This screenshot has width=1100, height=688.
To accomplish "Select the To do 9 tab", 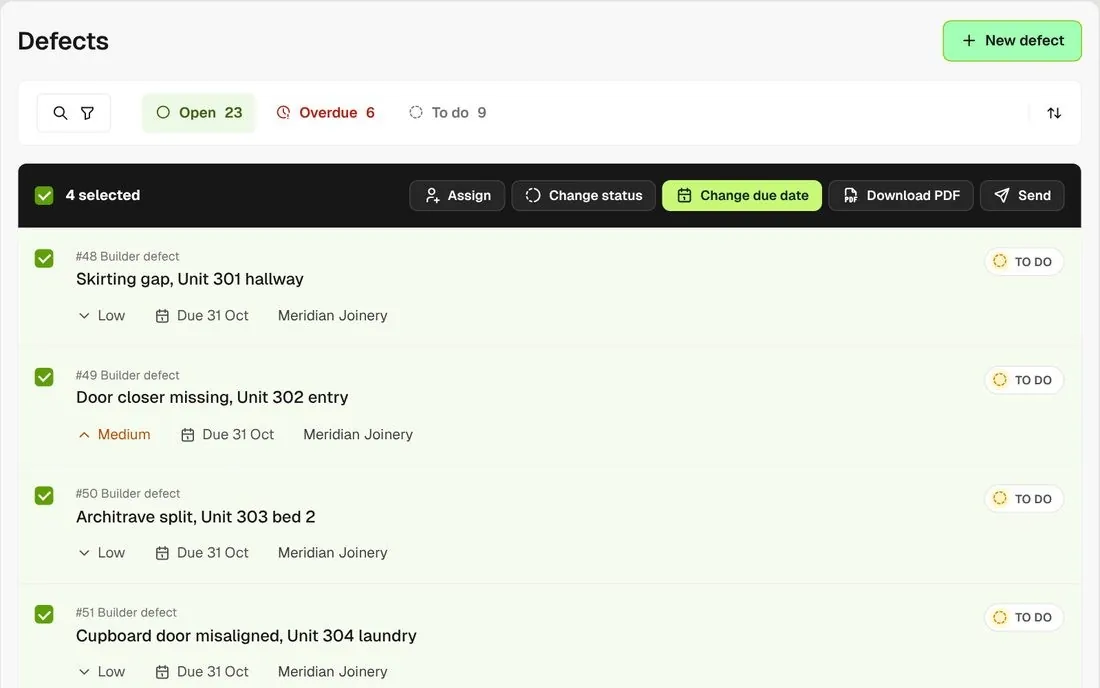I will (x=448, y=113).
